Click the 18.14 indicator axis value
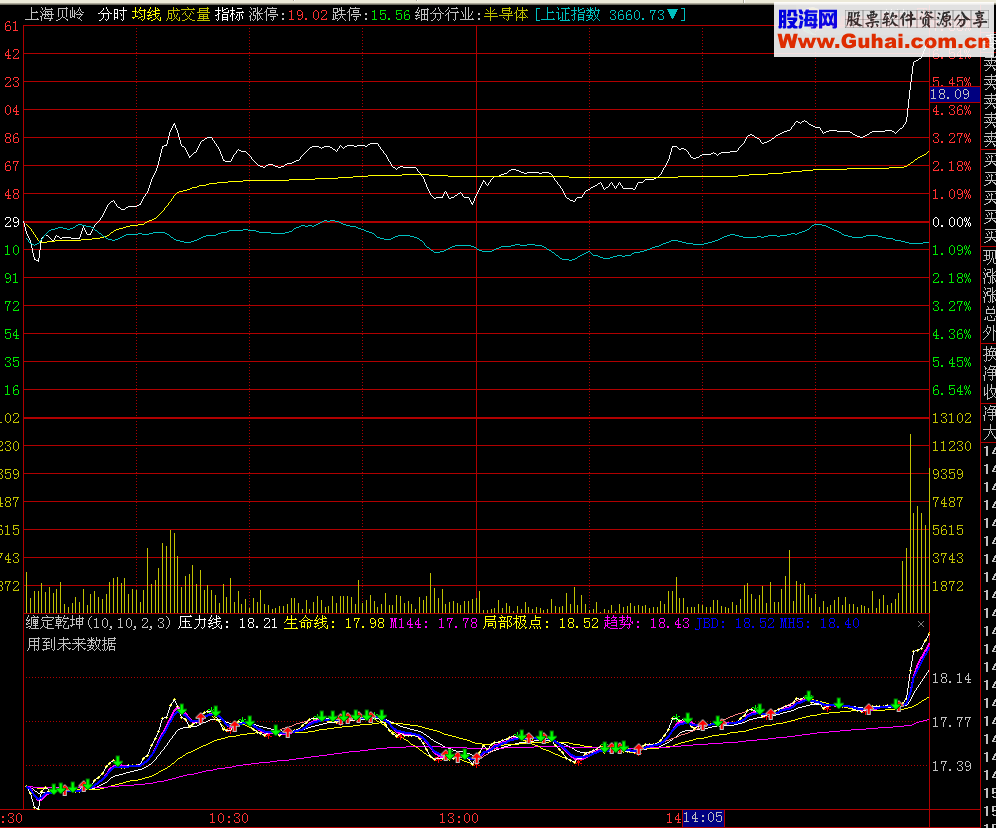Image resolution: width=996 pixels, height=828 pixels. coord(952,679)
